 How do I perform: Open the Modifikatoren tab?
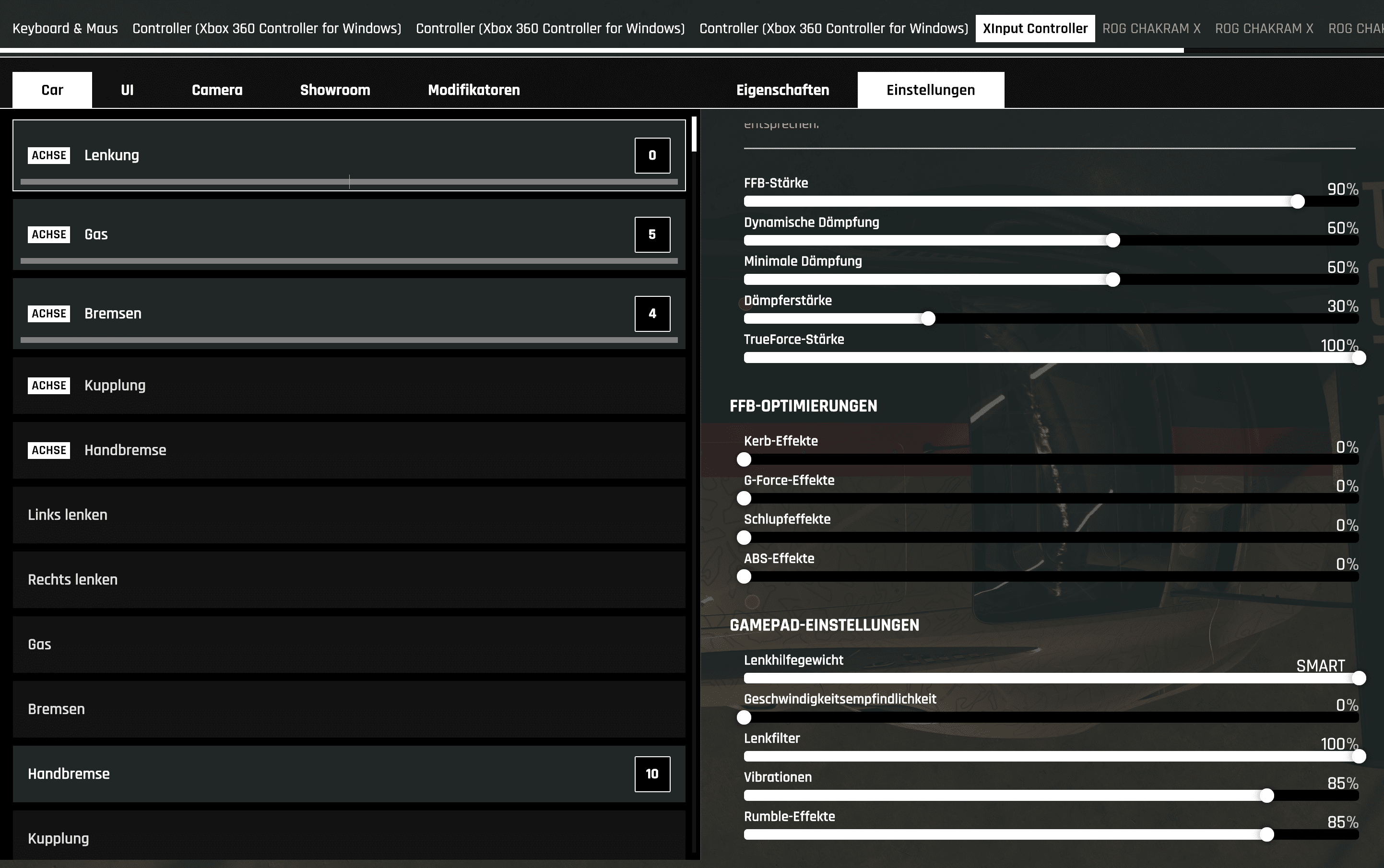474,90
